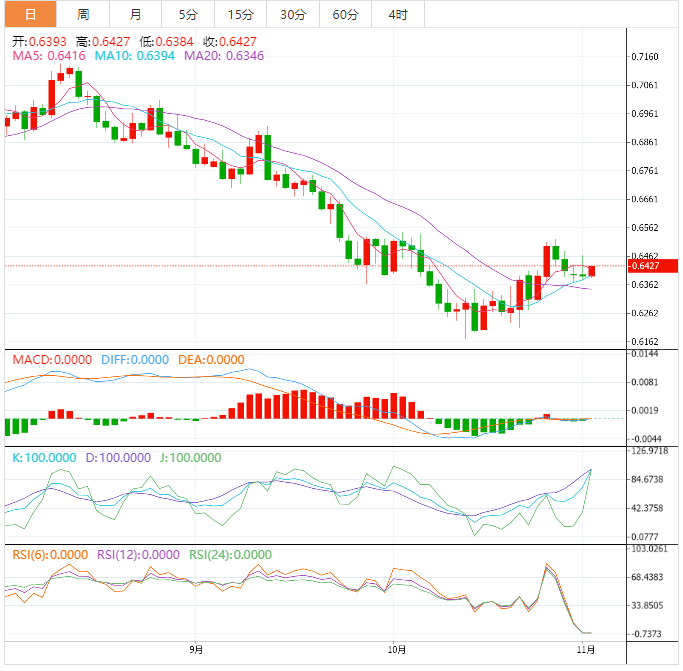Click the 0.6562 price axis label
The width and height of the screenshot is (683, 671).
[645, 228]
